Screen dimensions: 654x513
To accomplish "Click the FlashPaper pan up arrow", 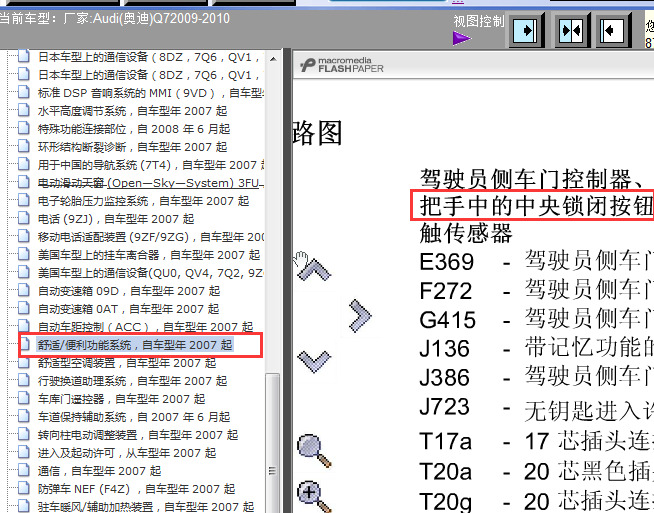I will 314,269.
